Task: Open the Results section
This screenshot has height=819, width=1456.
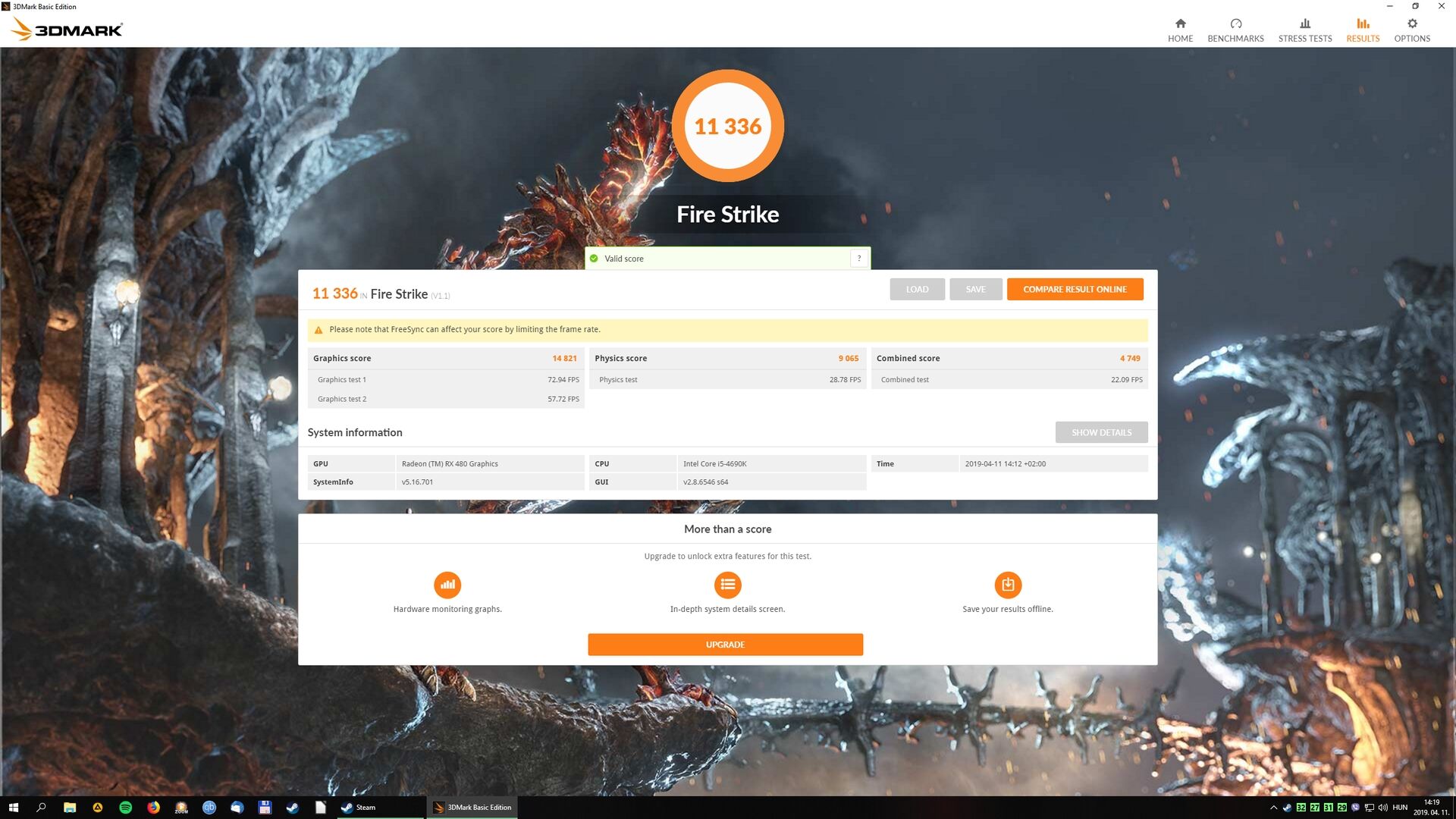Action: (x=1363, y=30)
